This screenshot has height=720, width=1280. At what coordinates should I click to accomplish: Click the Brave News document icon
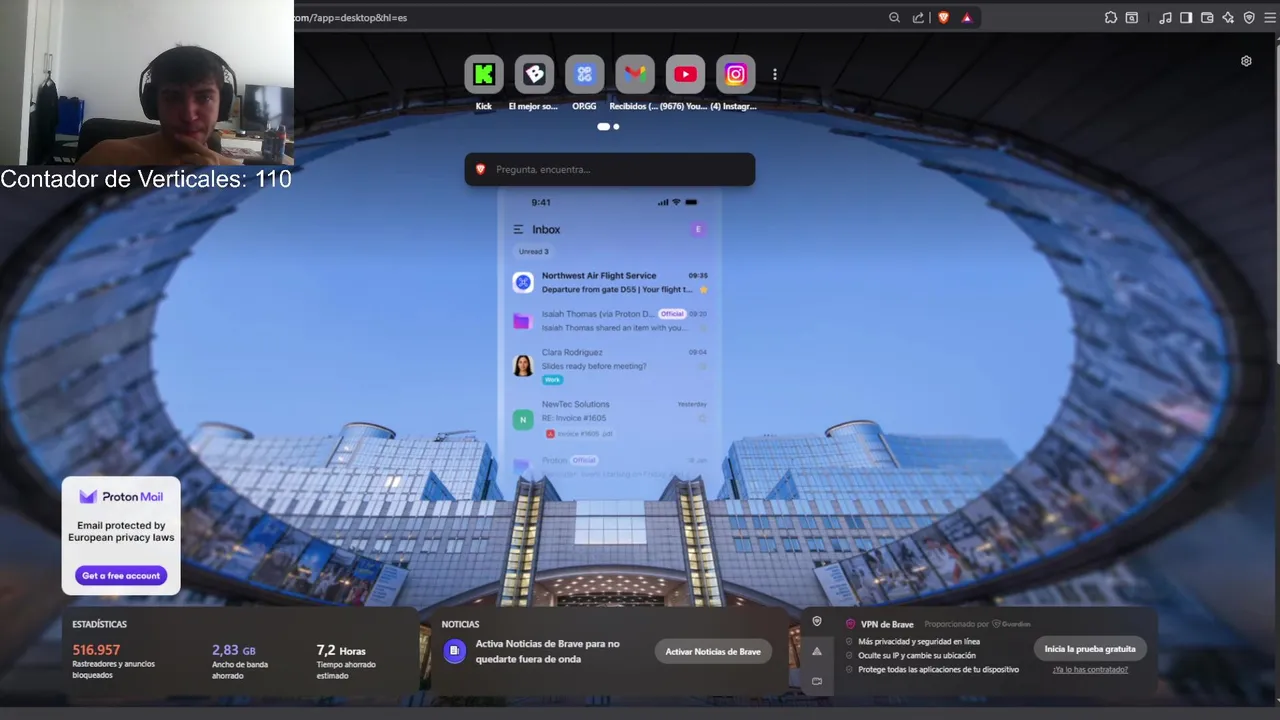coord(454,651)
